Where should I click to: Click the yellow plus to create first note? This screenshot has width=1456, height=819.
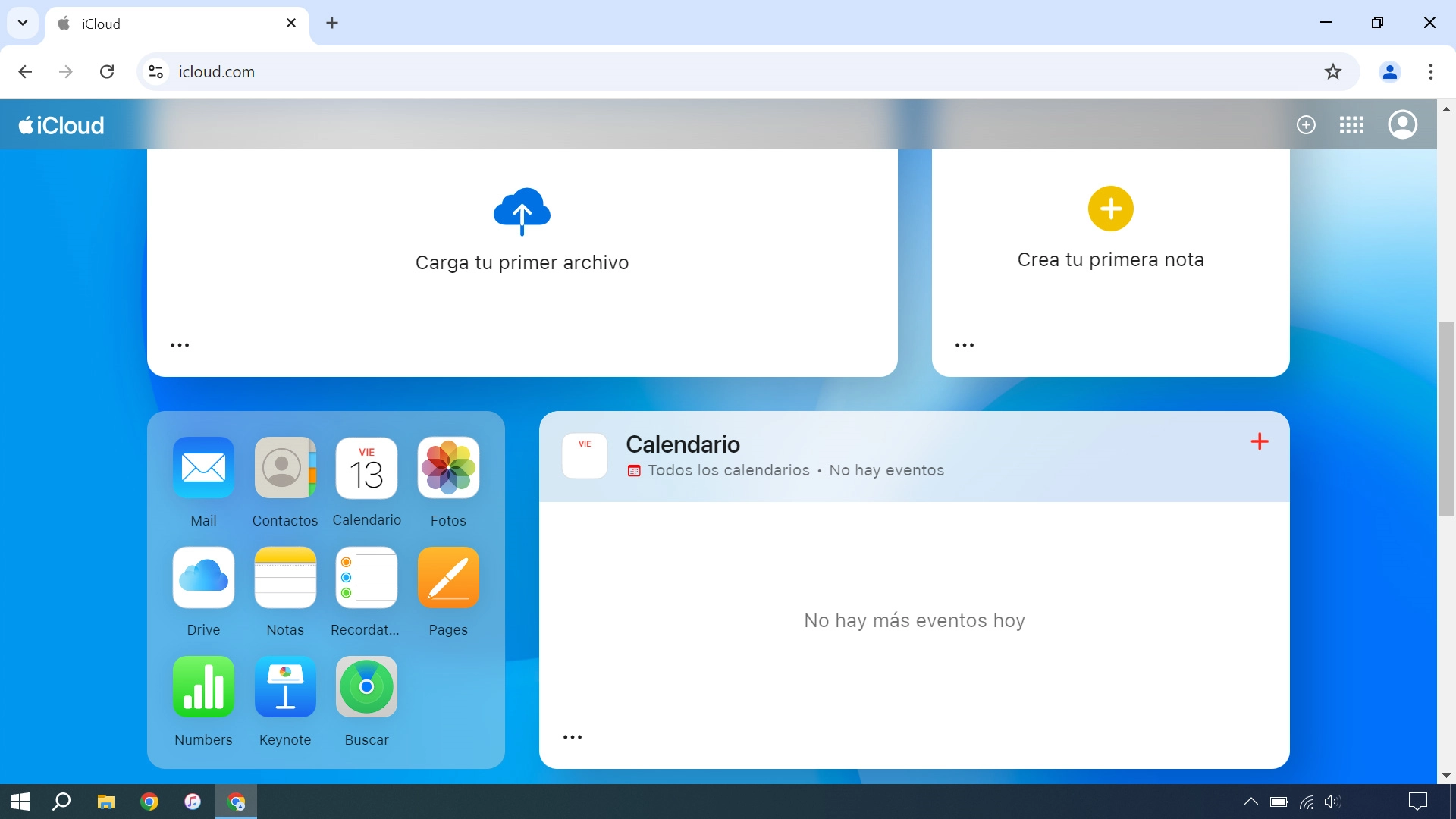(x=1110, y=209)
